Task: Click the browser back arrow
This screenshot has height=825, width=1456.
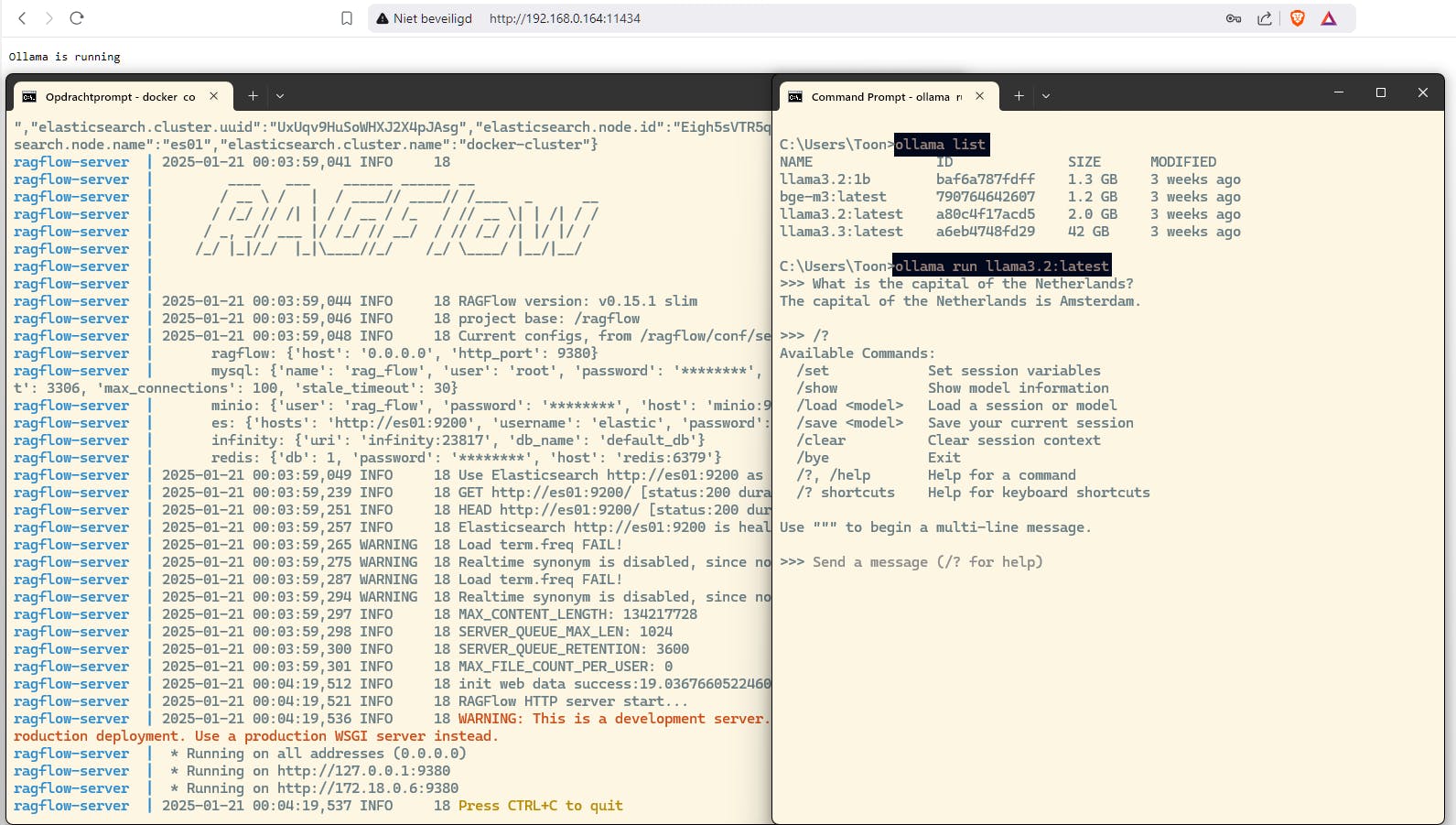Action: coord(22,18)
